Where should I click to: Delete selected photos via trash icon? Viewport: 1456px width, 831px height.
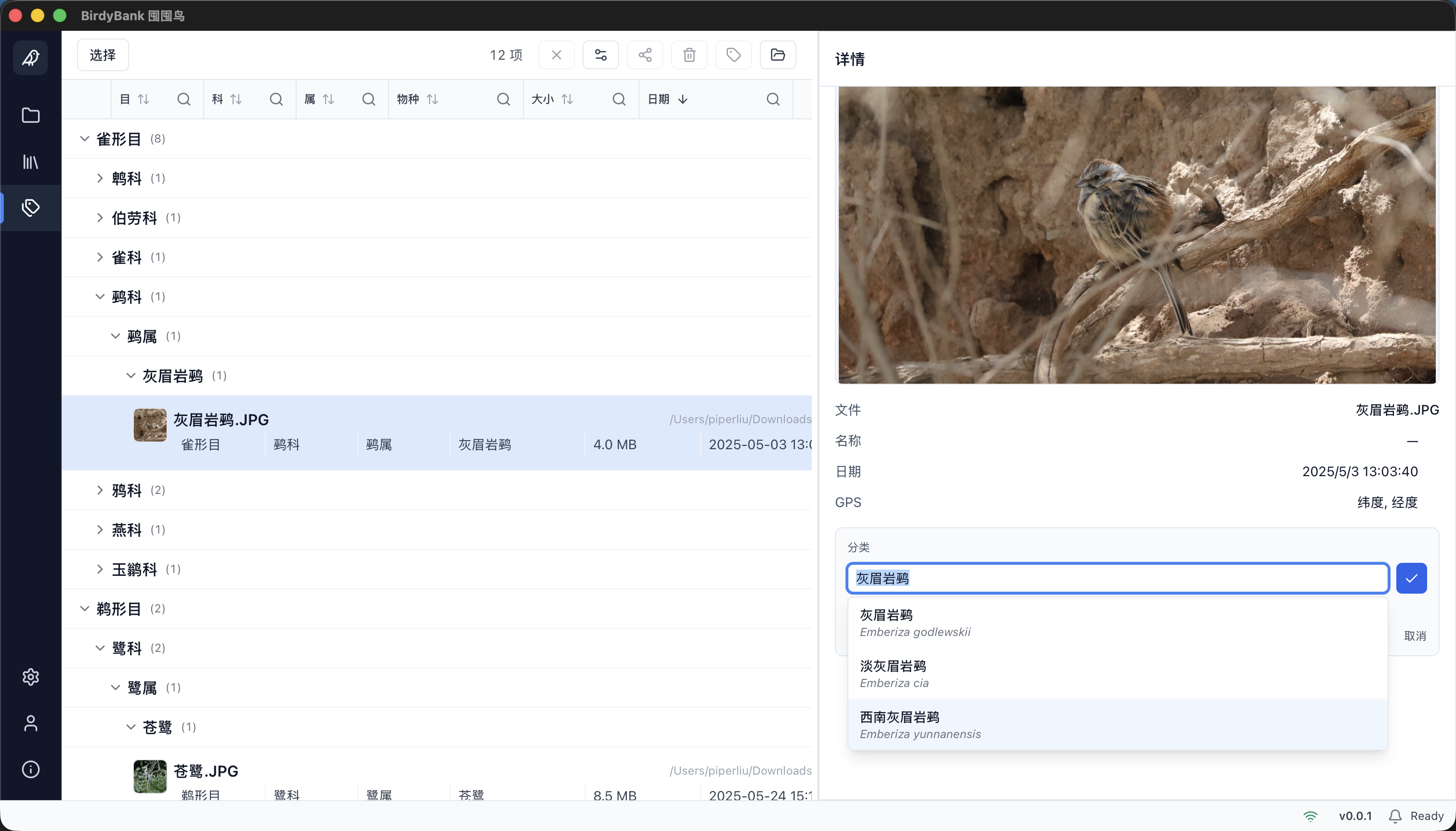click(x=689, y=55)
